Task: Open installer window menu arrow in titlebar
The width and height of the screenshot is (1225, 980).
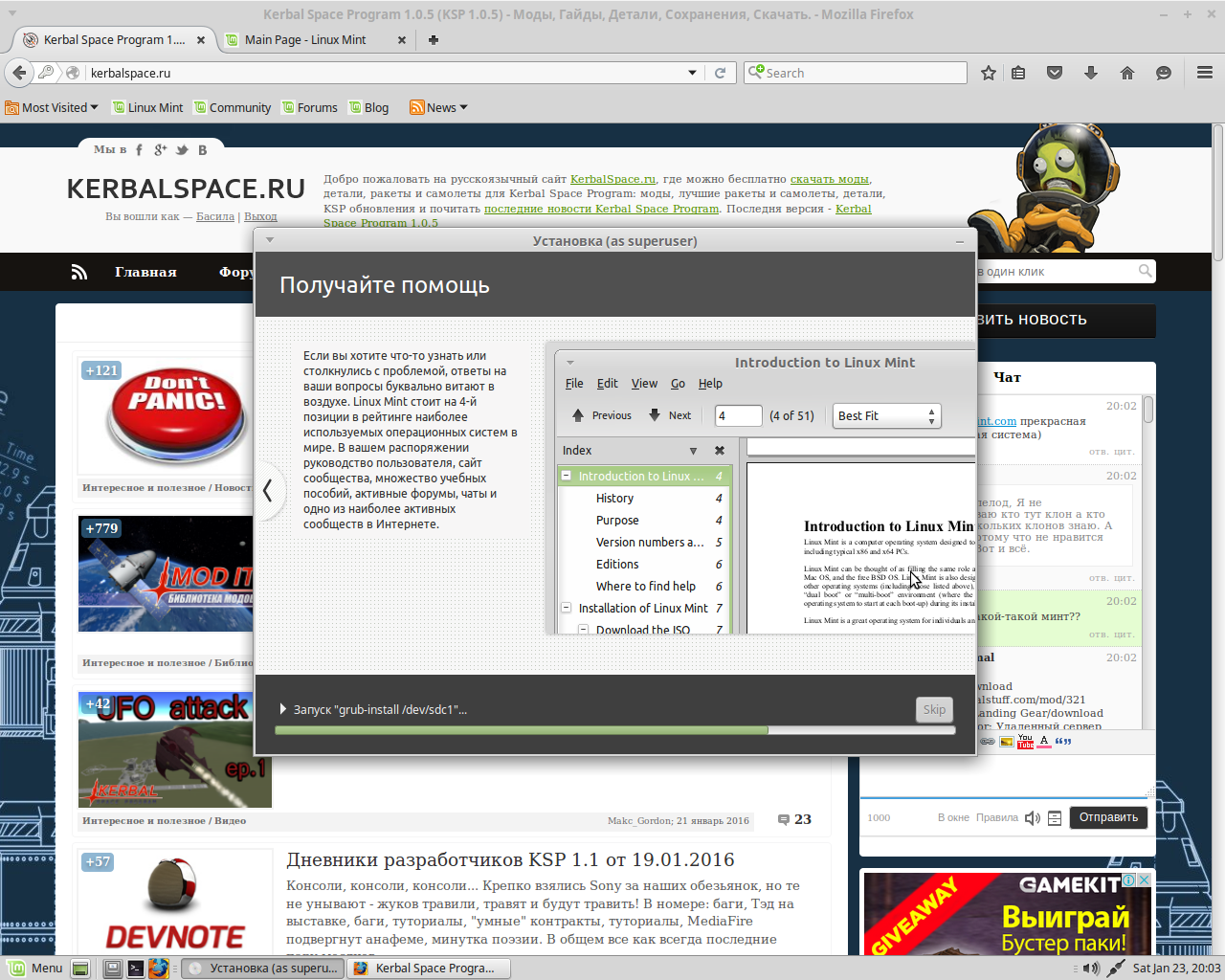Action: tap(270, 240)
